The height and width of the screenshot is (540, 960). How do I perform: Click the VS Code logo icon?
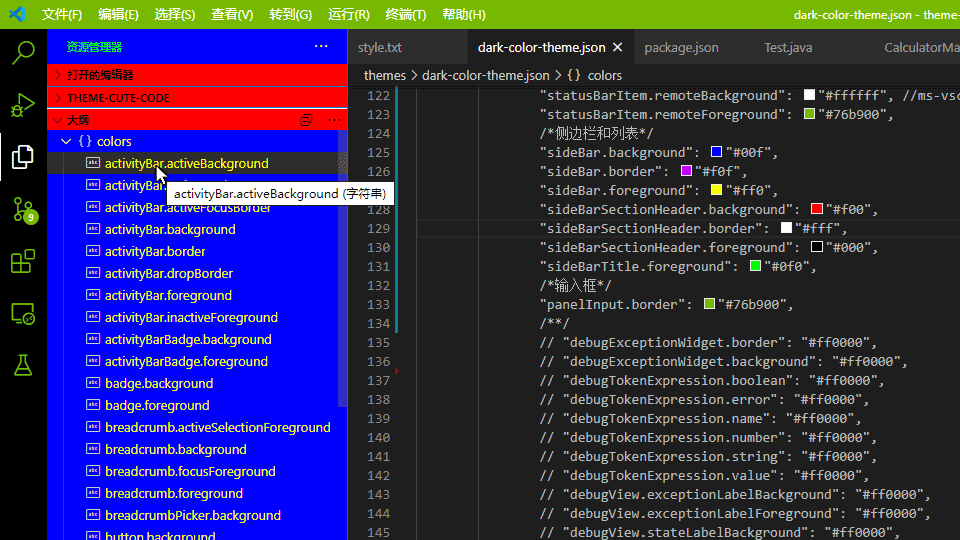[17, 13]
